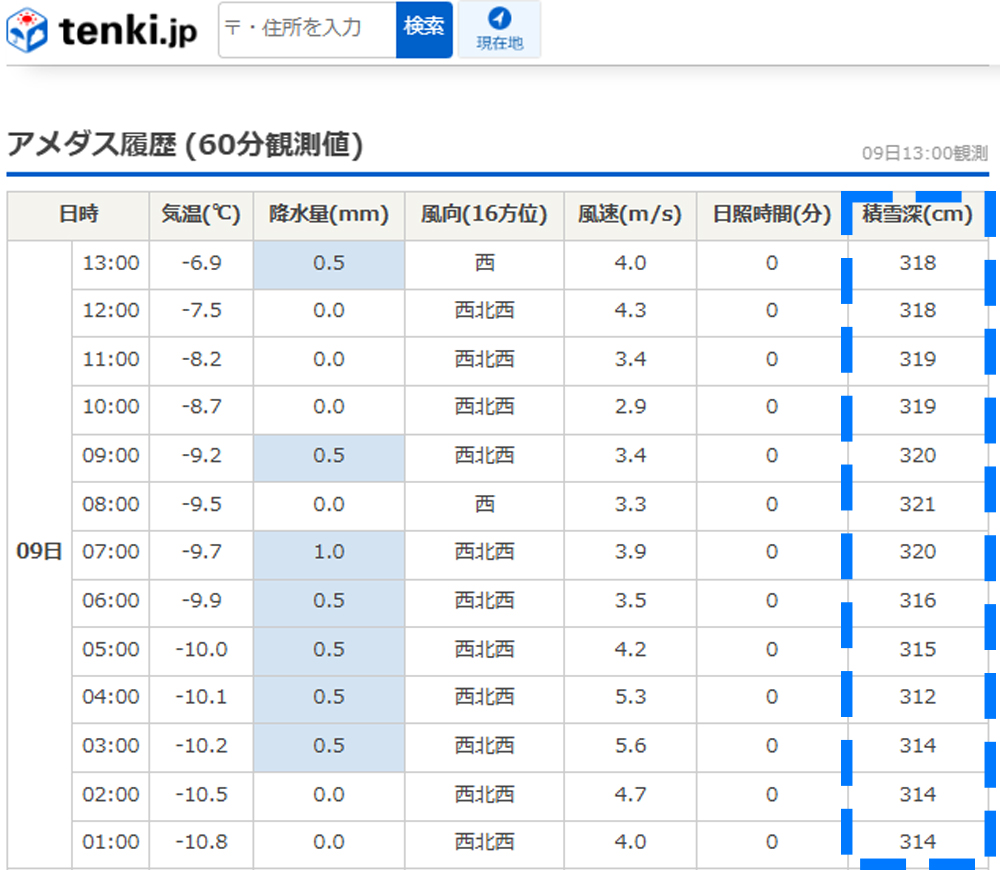The image size is (1000, 870).
Task: Click the 現在地 location arrow icon
Action: tap(499, 19)
